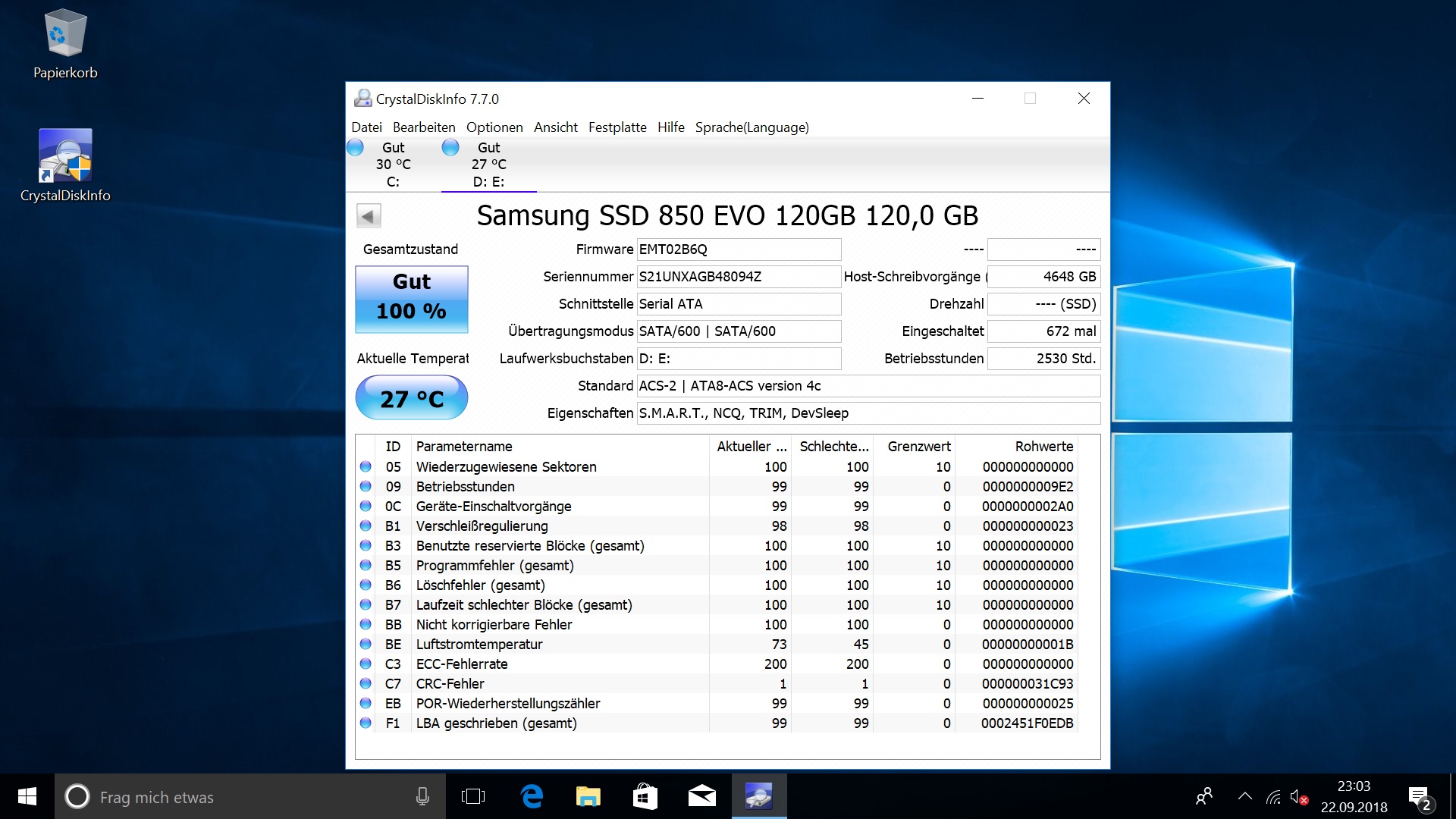The image size is (1456, 819).
Task: Open the Datei menu
Action: (366, 127)
